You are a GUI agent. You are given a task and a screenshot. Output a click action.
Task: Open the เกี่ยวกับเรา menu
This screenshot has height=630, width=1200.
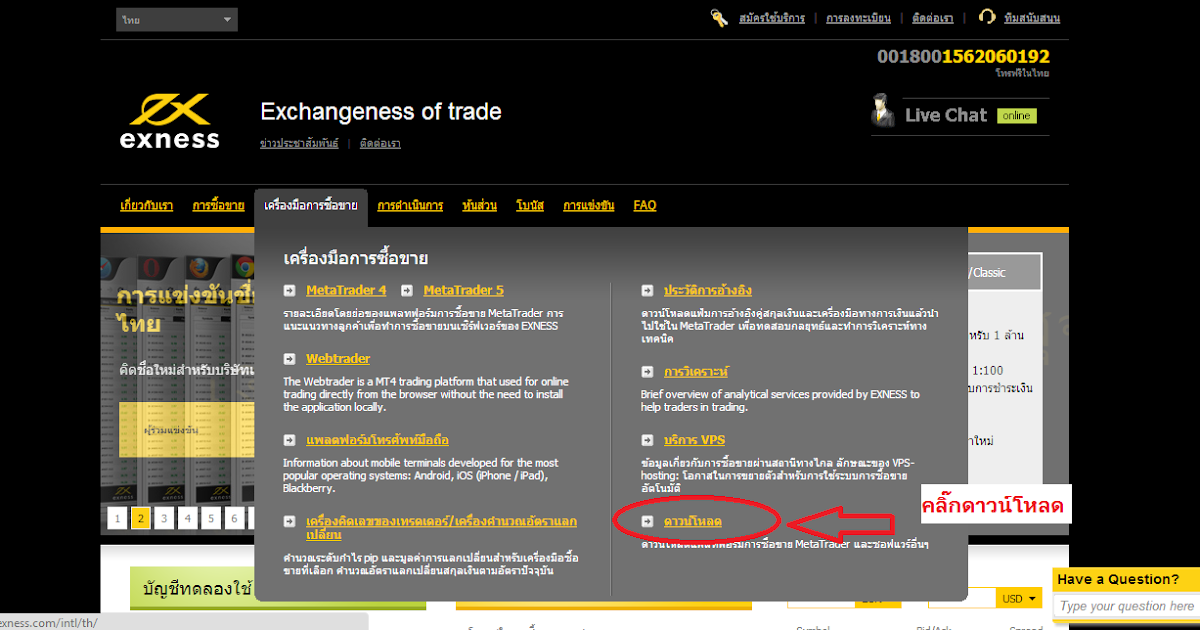click(146, 206)
